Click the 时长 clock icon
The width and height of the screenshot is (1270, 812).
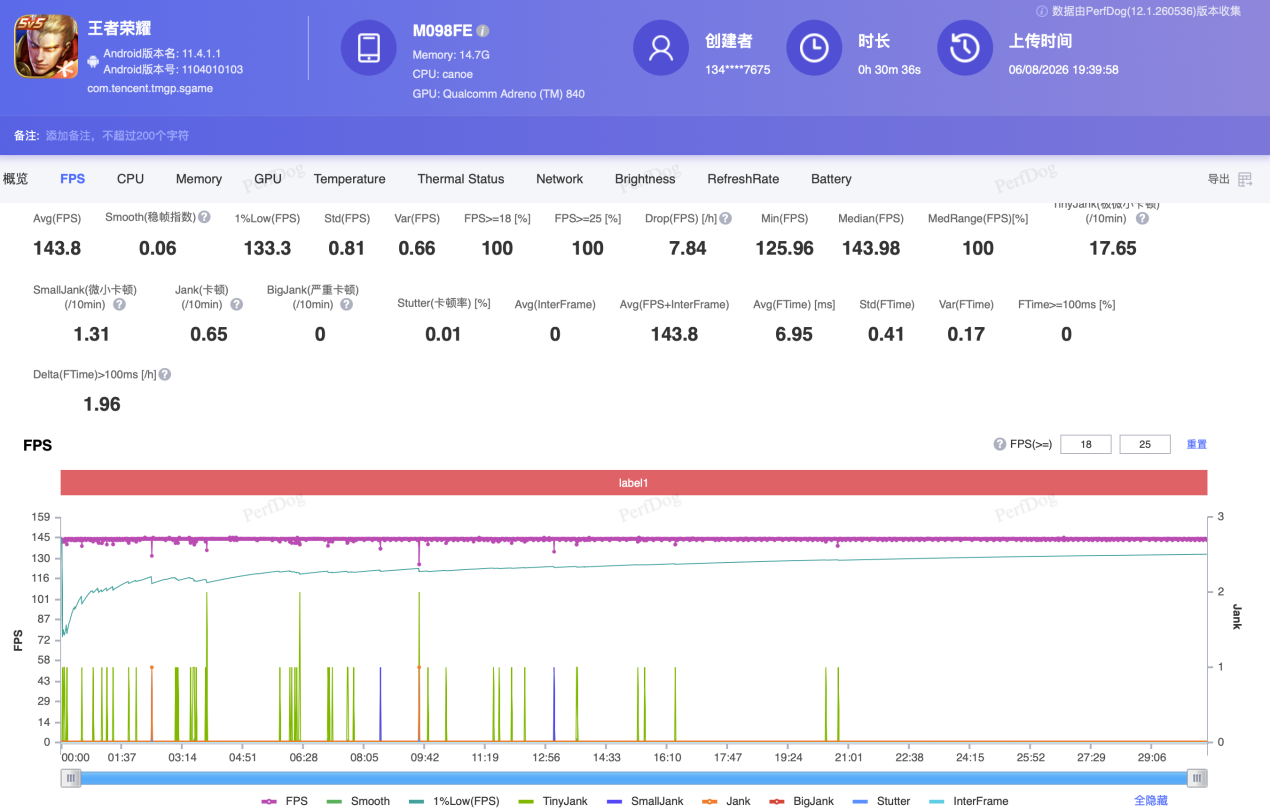point(814,48)
